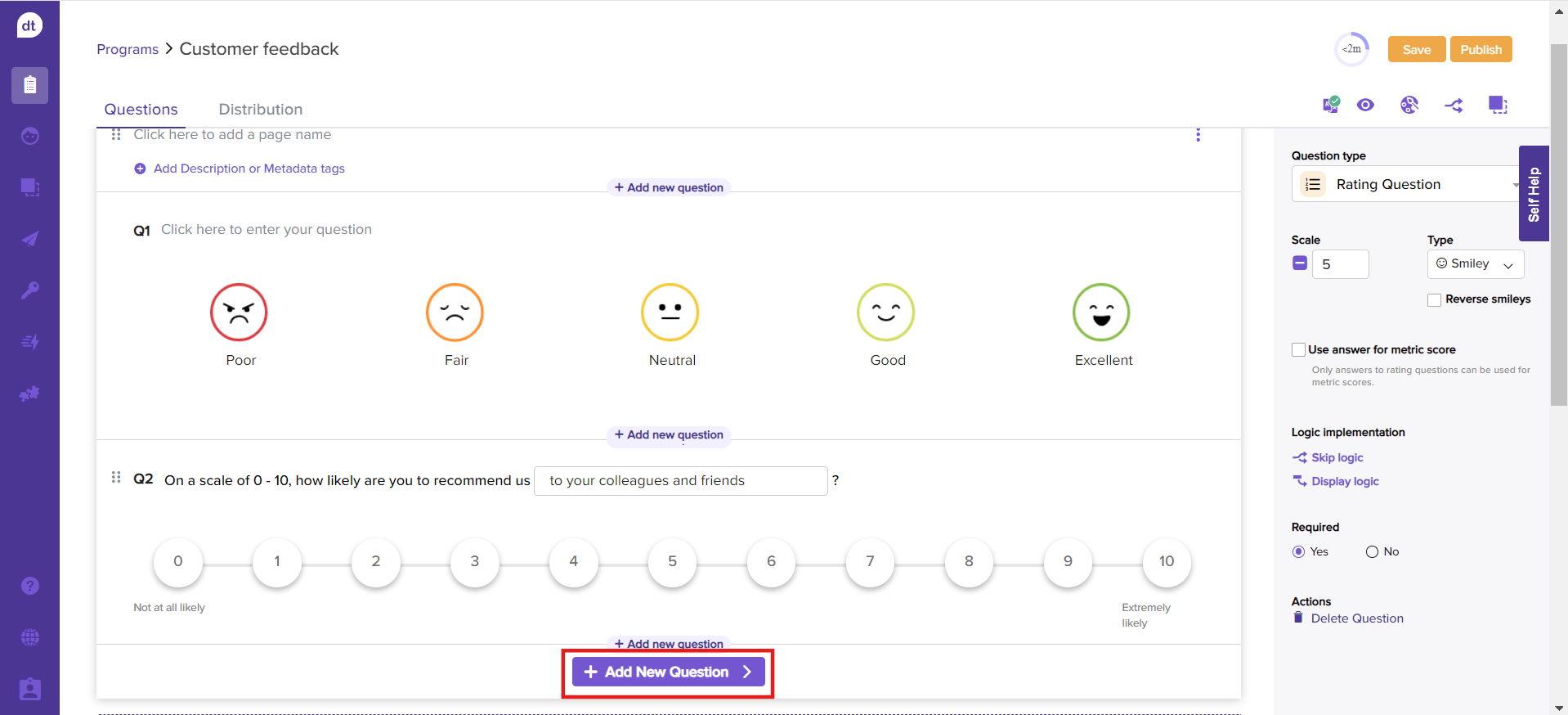Screen dimensions: 1568x715
Task: Click the Delete Question link
Action: pos(1356,618)
